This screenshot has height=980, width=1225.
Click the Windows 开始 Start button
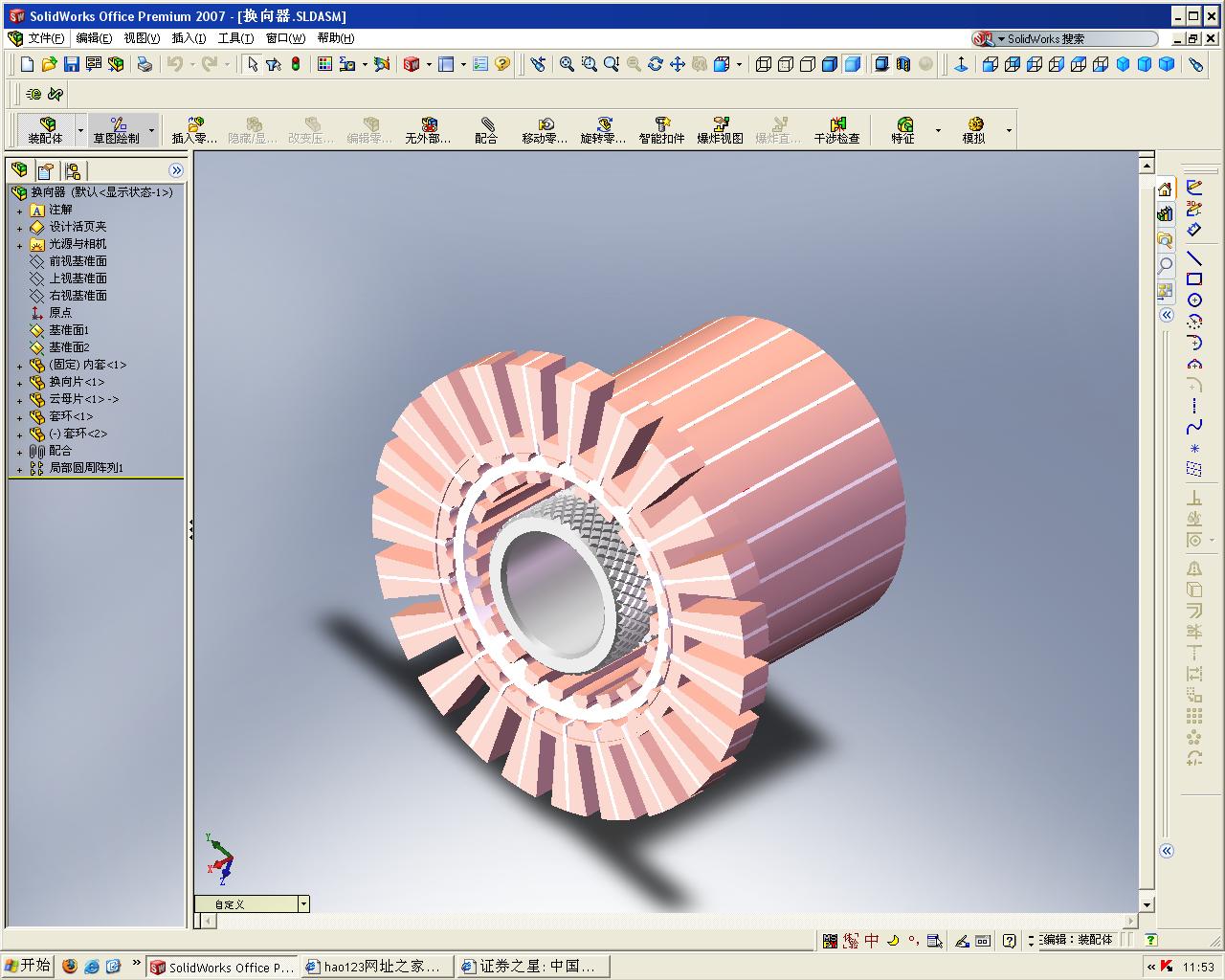pyautogui.click(x=28, y=966)
